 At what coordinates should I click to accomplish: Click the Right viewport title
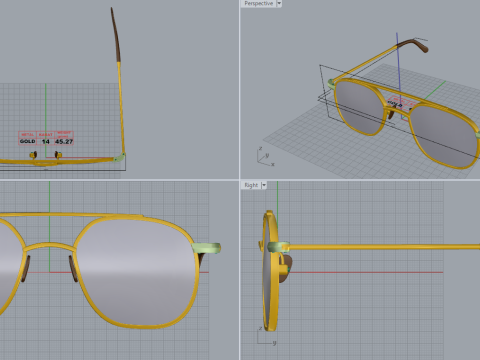251,185
